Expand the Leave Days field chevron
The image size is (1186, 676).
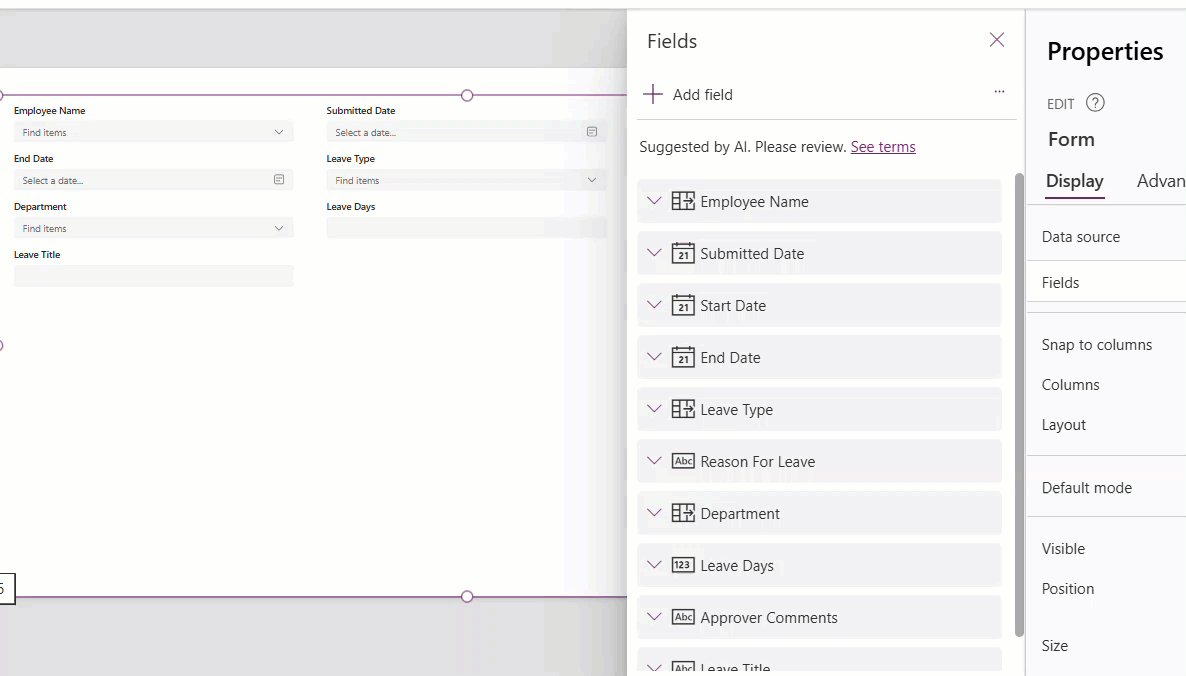(654, 565)
